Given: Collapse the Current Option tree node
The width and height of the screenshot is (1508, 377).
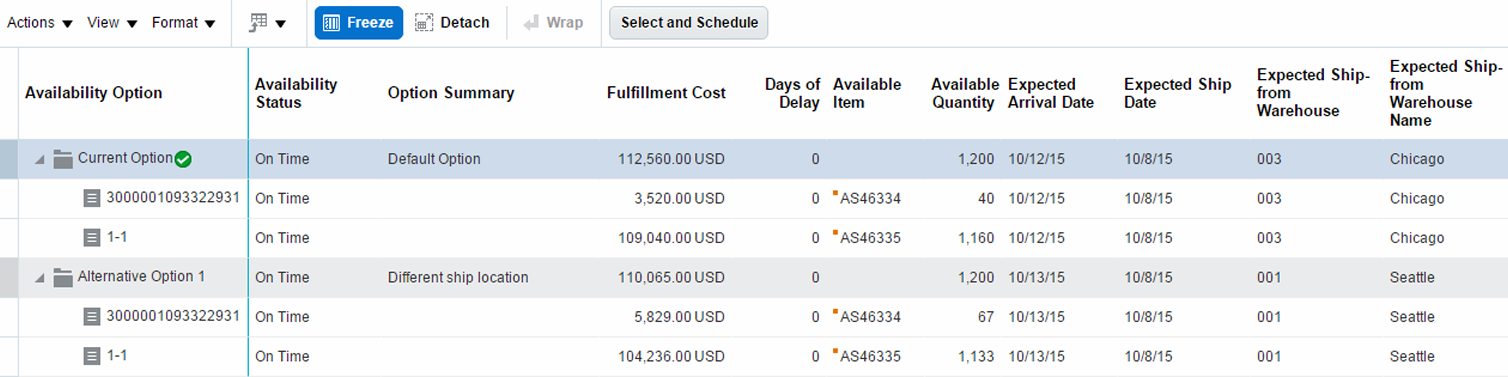Looking at the screenshot, I should coord(40,160).
